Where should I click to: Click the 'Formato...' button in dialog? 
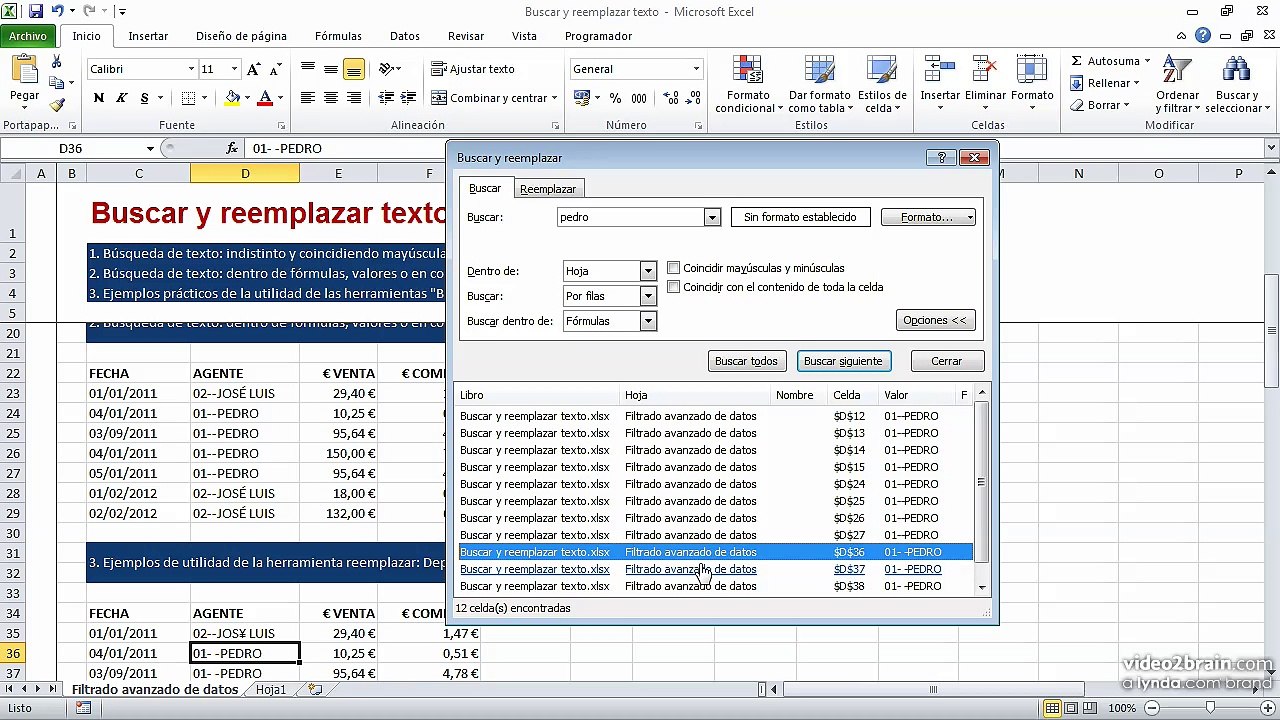point(928,217)
